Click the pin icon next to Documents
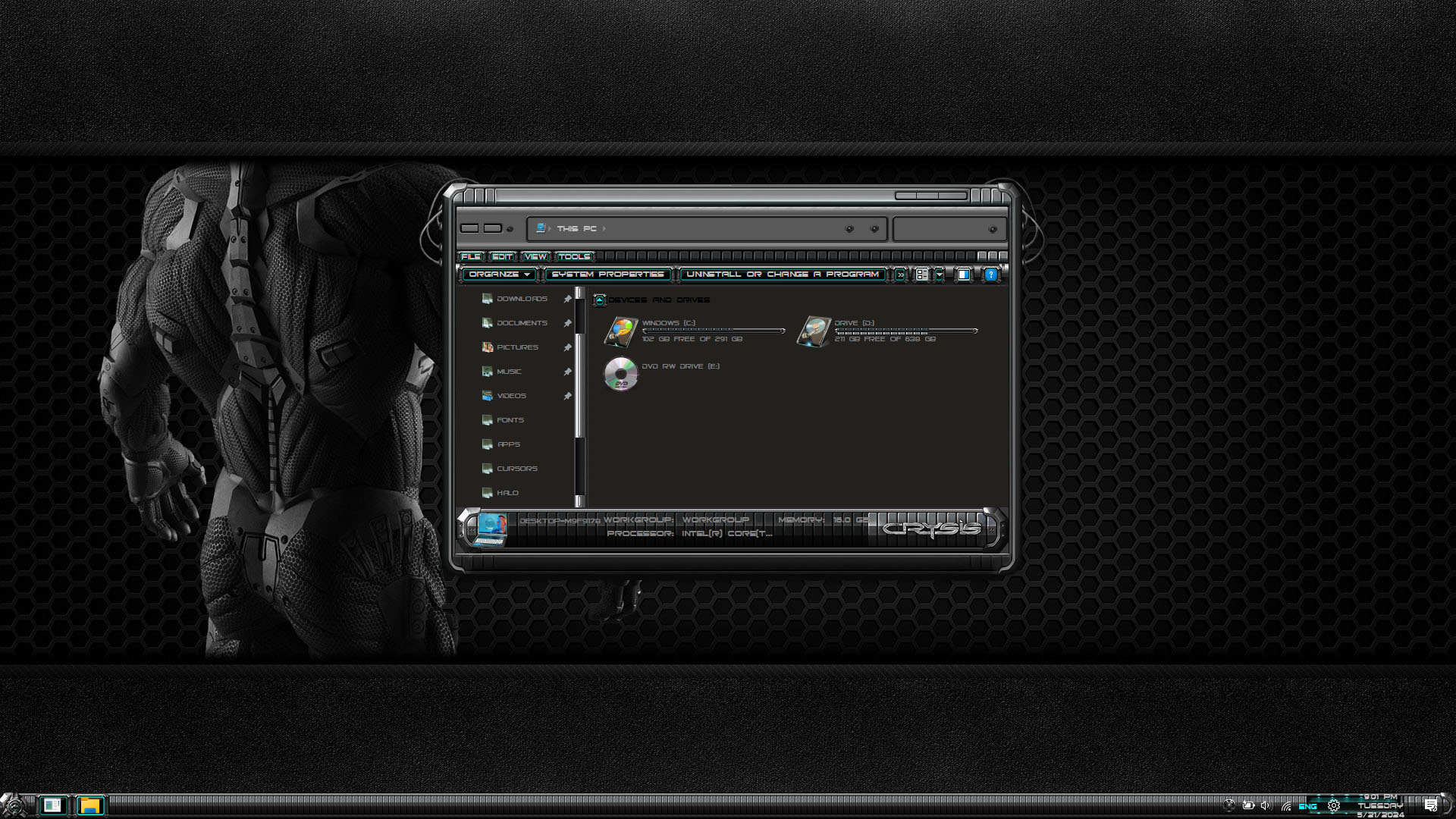Screen dimensions: 1456x819 click(x=567, y=323)
